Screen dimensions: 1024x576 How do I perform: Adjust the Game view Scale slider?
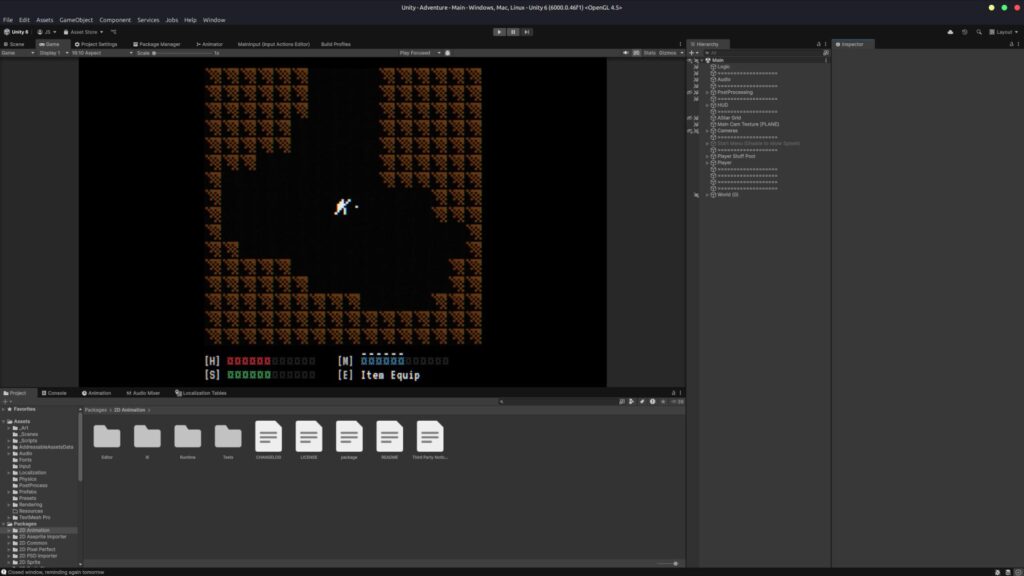pos(185,53)
